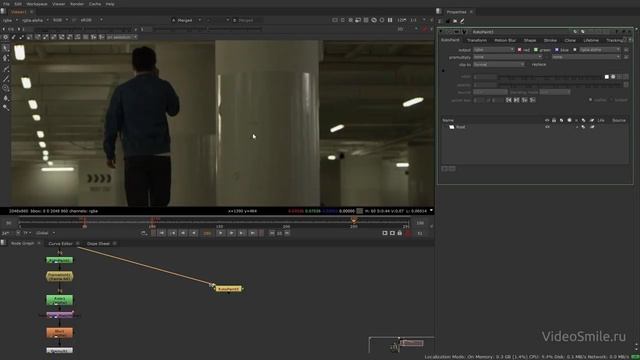Open the Clone tab in properties
This screenshot has width=640, height=360.
tap(570, 40)
